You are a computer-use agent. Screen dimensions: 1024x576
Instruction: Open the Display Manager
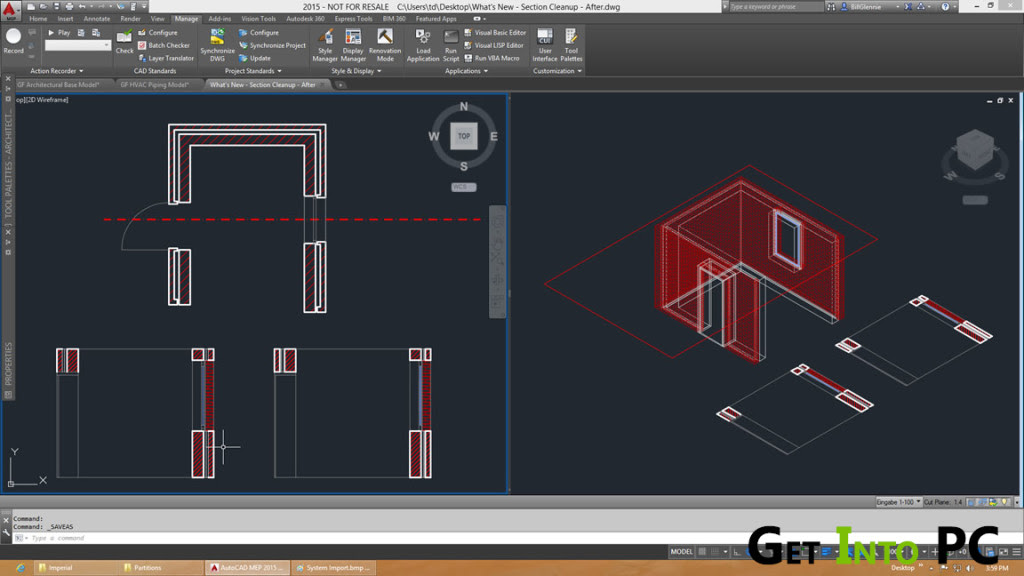point(353,45)
